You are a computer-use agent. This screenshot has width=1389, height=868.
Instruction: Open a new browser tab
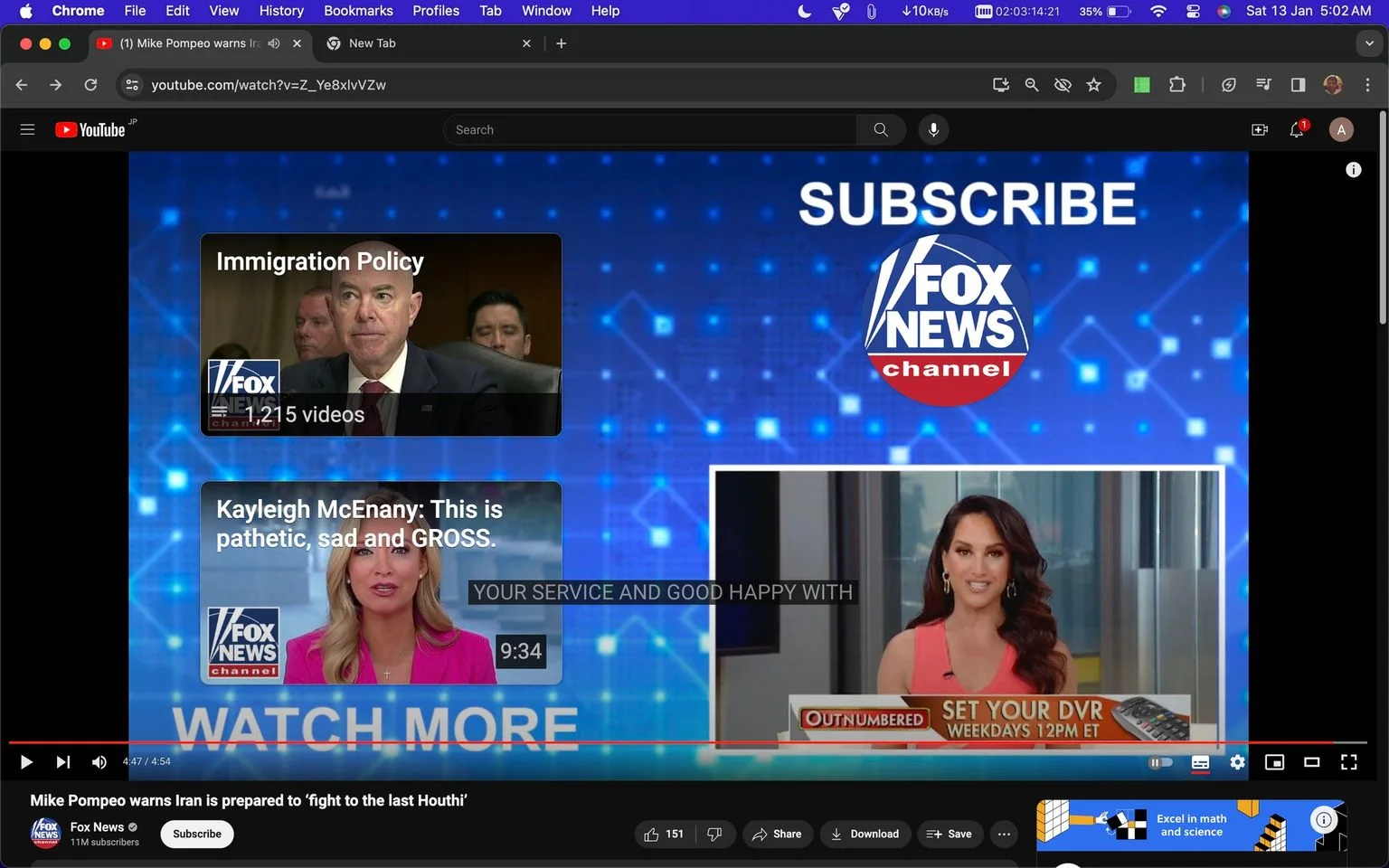coord(562,43)
